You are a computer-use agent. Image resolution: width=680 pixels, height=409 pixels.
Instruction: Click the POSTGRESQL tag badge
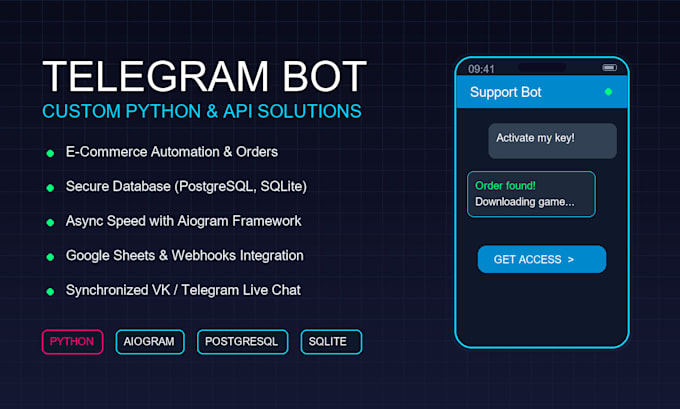pyautogui.click(x=242, y=342)
